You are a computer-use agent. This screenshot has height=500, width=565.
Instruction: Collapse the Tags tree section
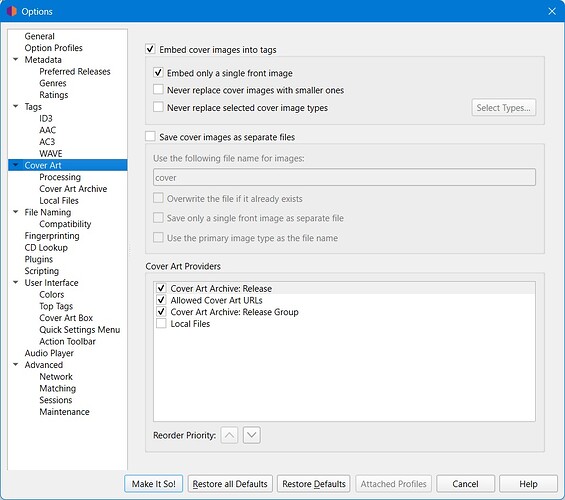15,106
